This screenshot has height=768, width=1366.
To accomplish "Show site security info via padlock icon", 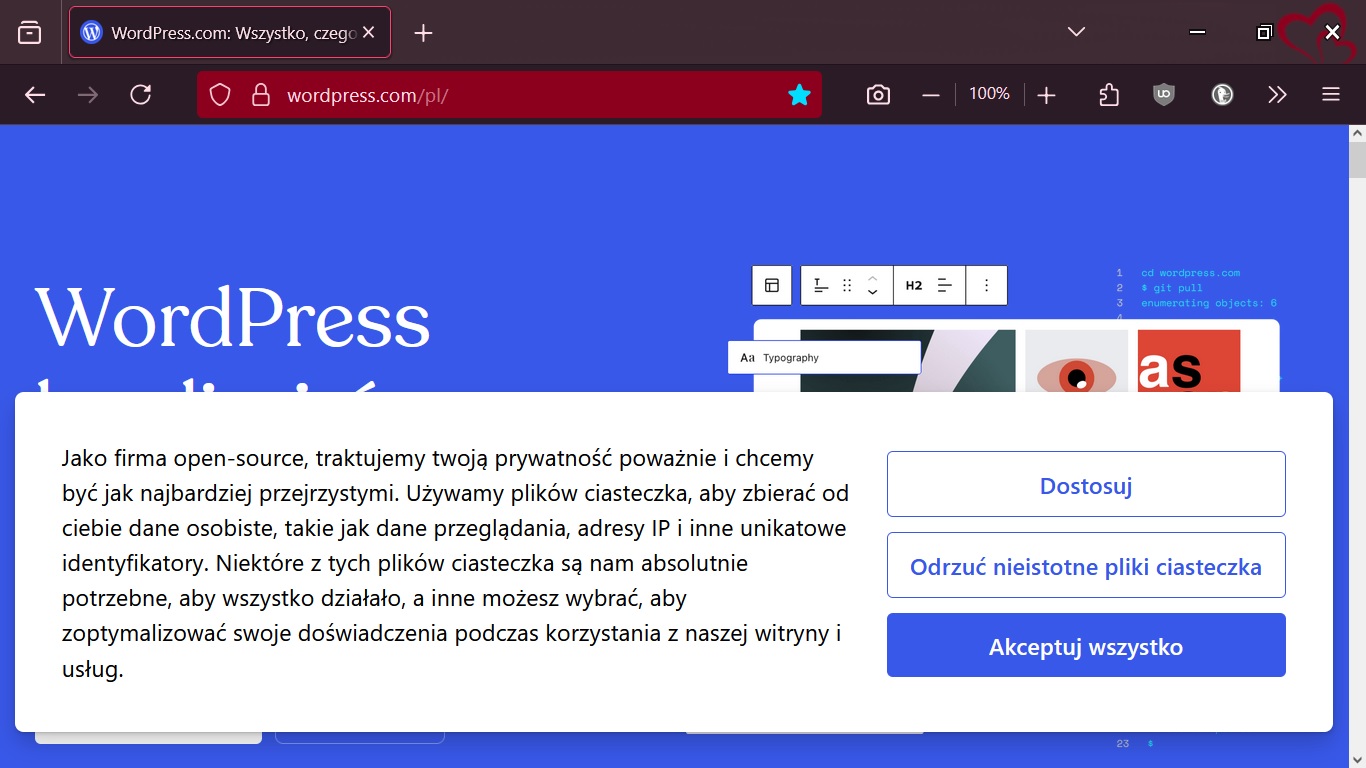I will 261,95.
